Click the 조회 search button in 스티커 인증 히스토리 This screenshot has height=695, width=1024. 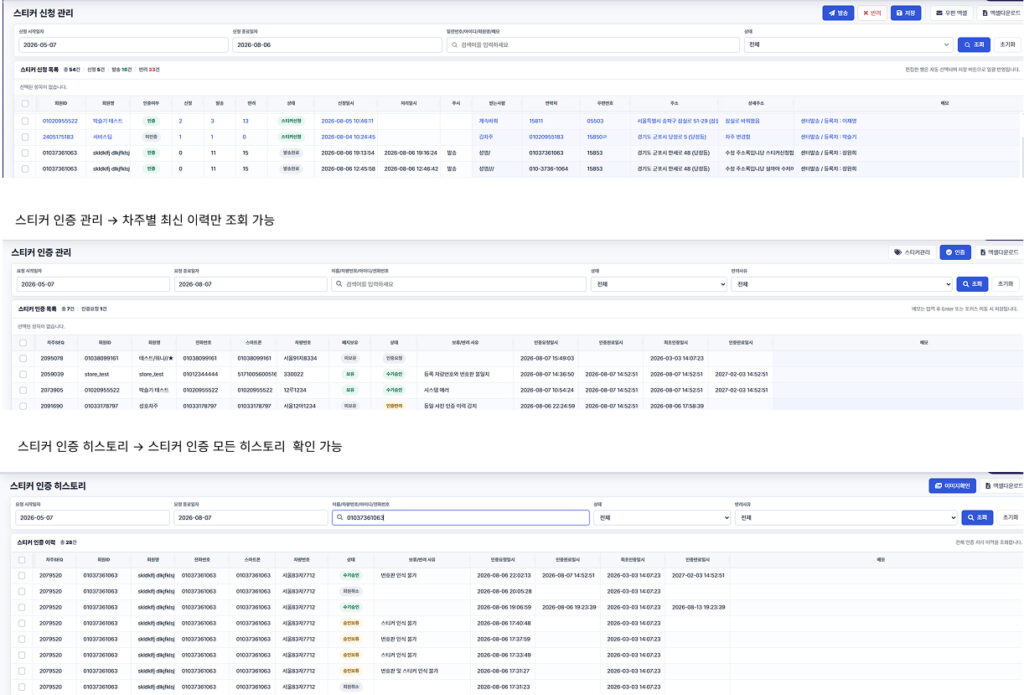(x=977, y=517)
